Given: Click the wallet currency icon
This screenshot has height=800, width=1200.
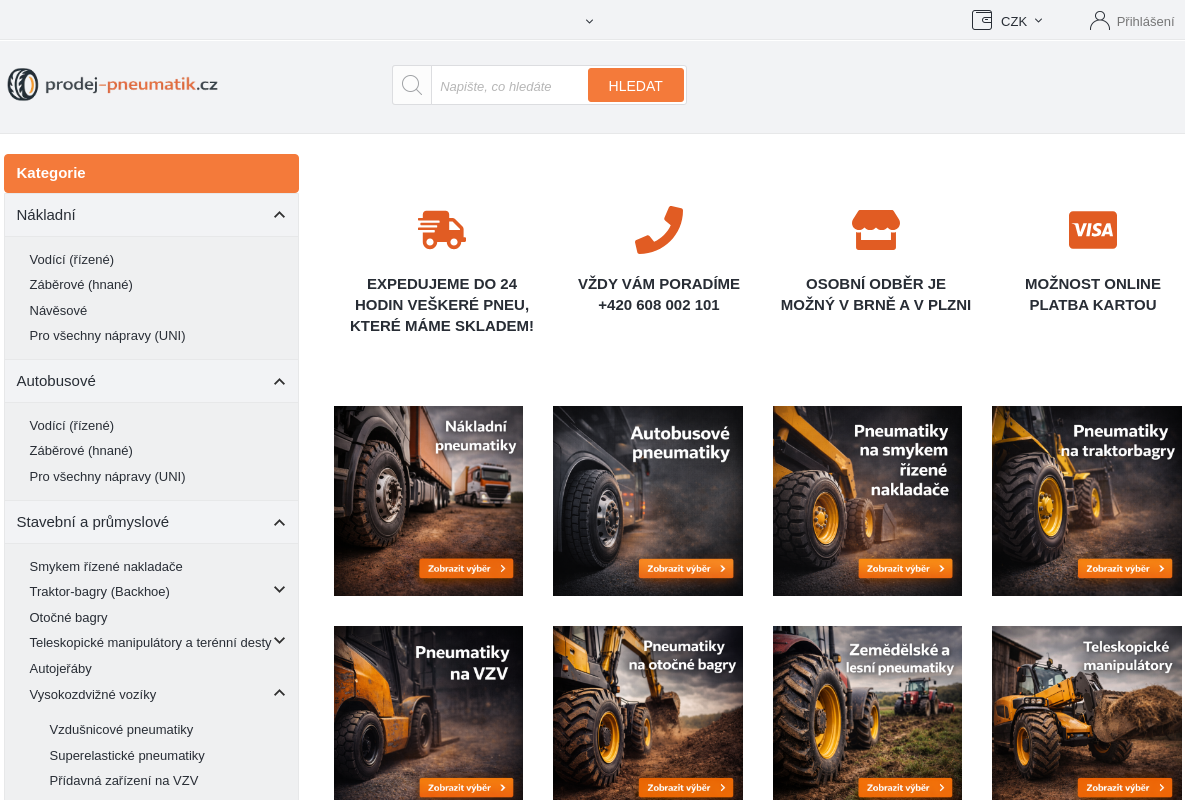Looking at the screenshot, I should [982, 20].
